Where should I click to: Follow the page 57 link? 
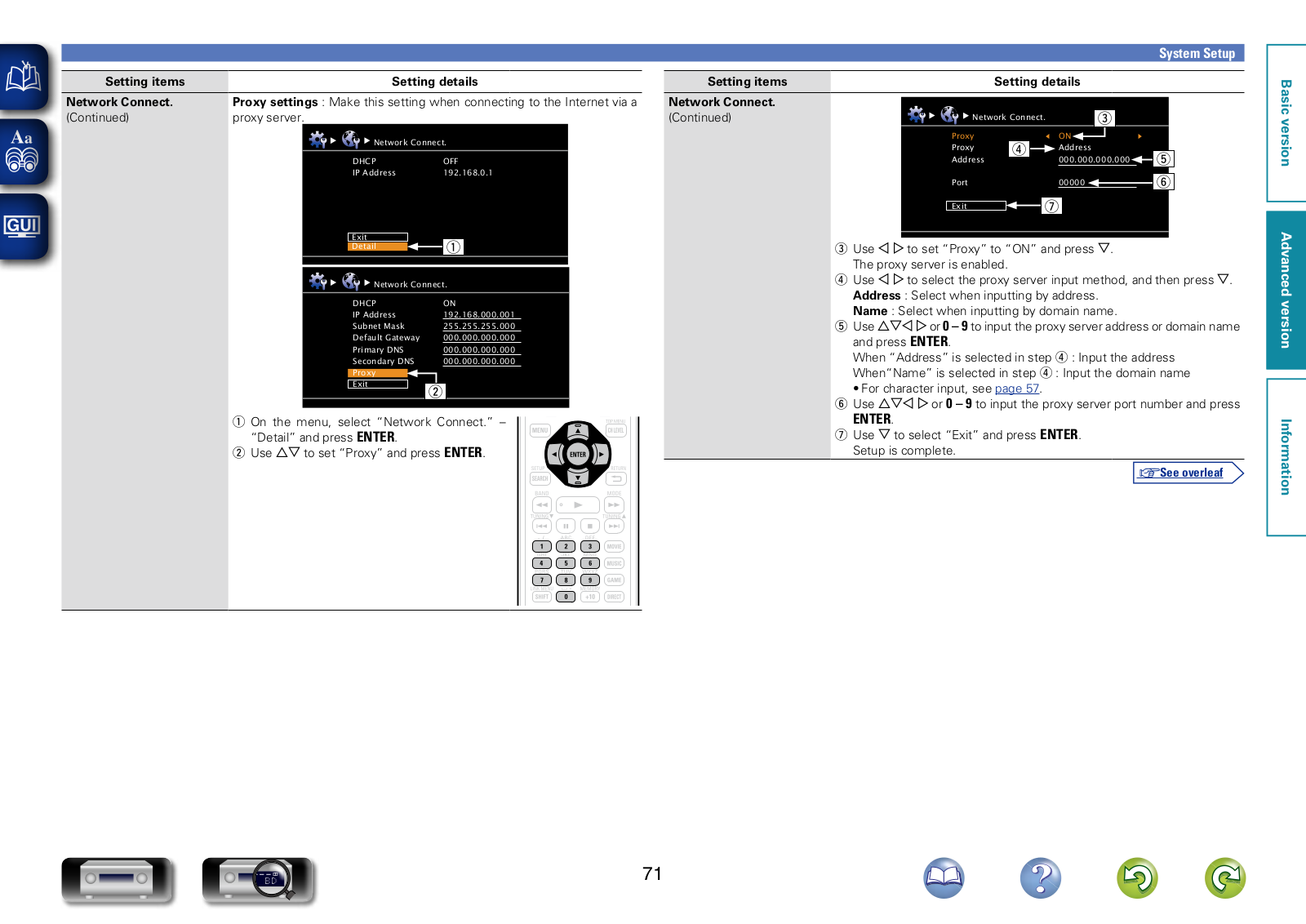1016,389
